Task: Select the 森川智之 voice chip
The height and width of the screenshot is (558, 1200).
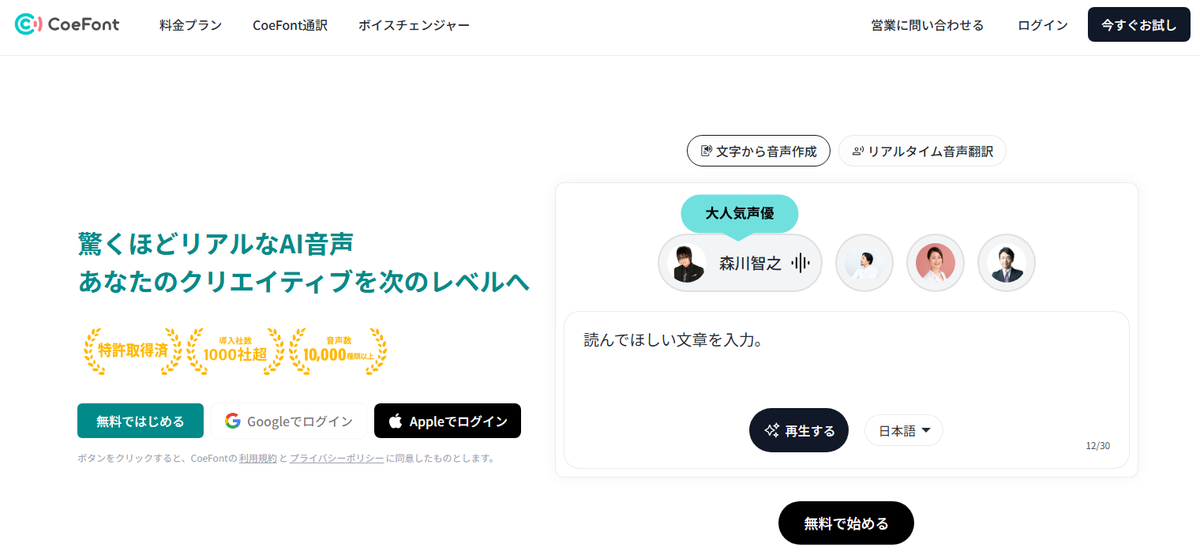Action: [x=740, y=263]
